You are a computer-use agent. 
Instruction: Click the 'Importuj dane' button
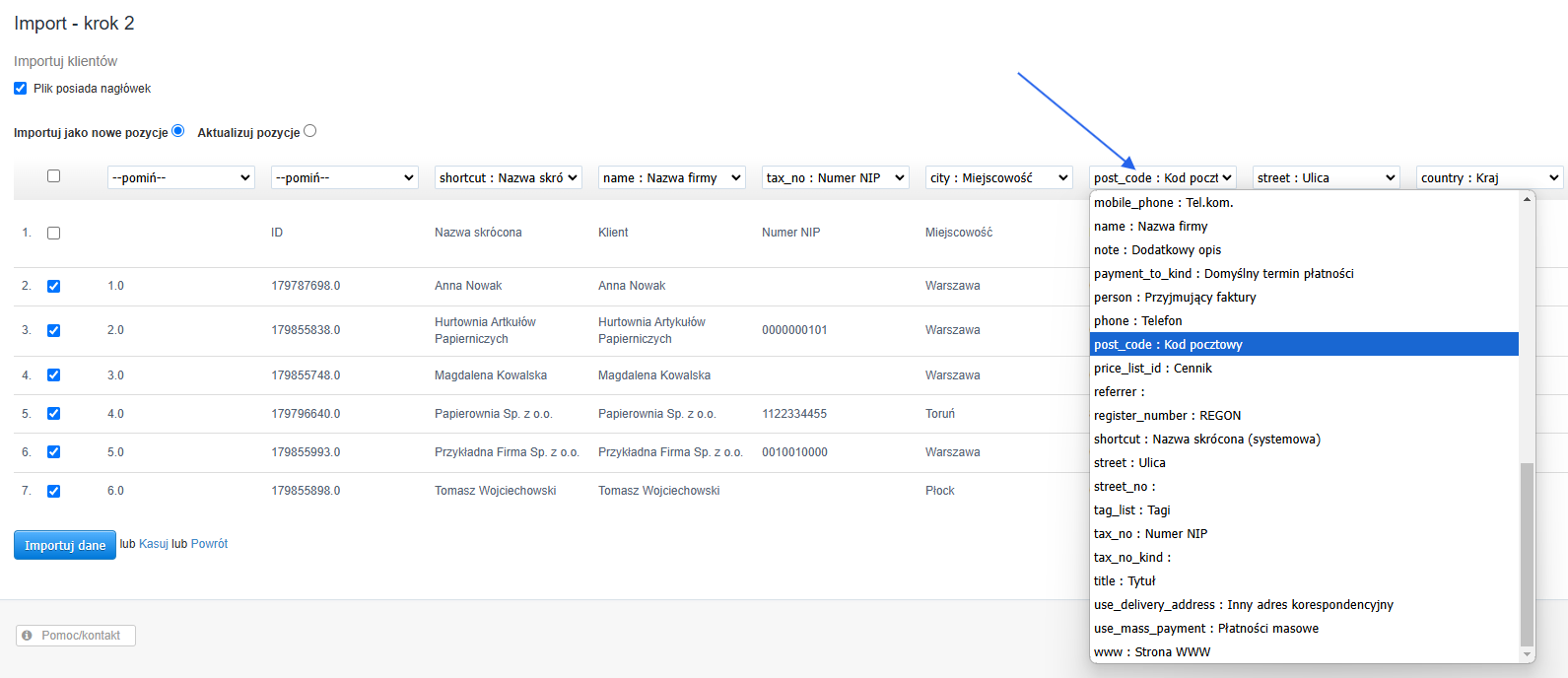click(65, 545)
